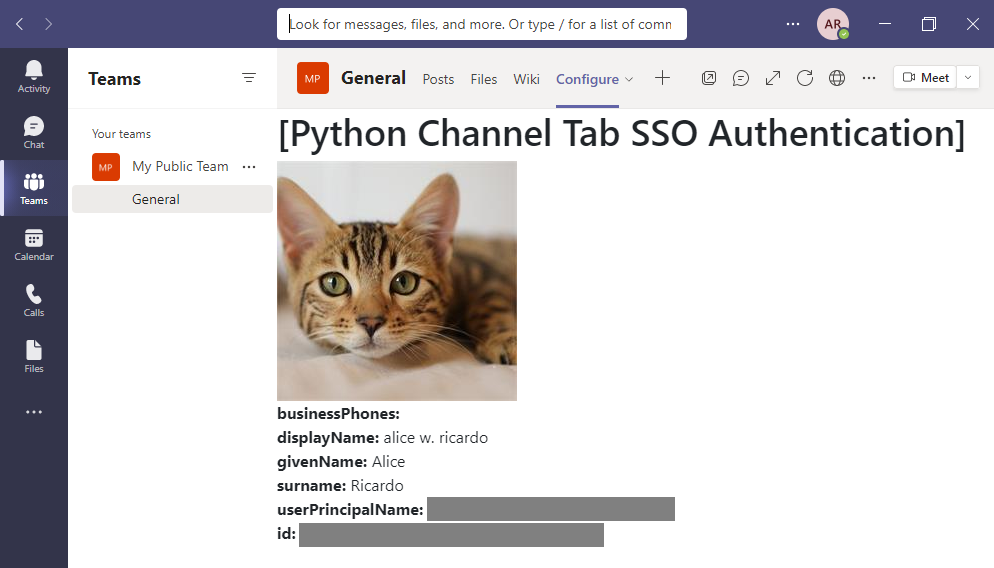
Task: Select My Public Team
Action: [x=180, y=166]
